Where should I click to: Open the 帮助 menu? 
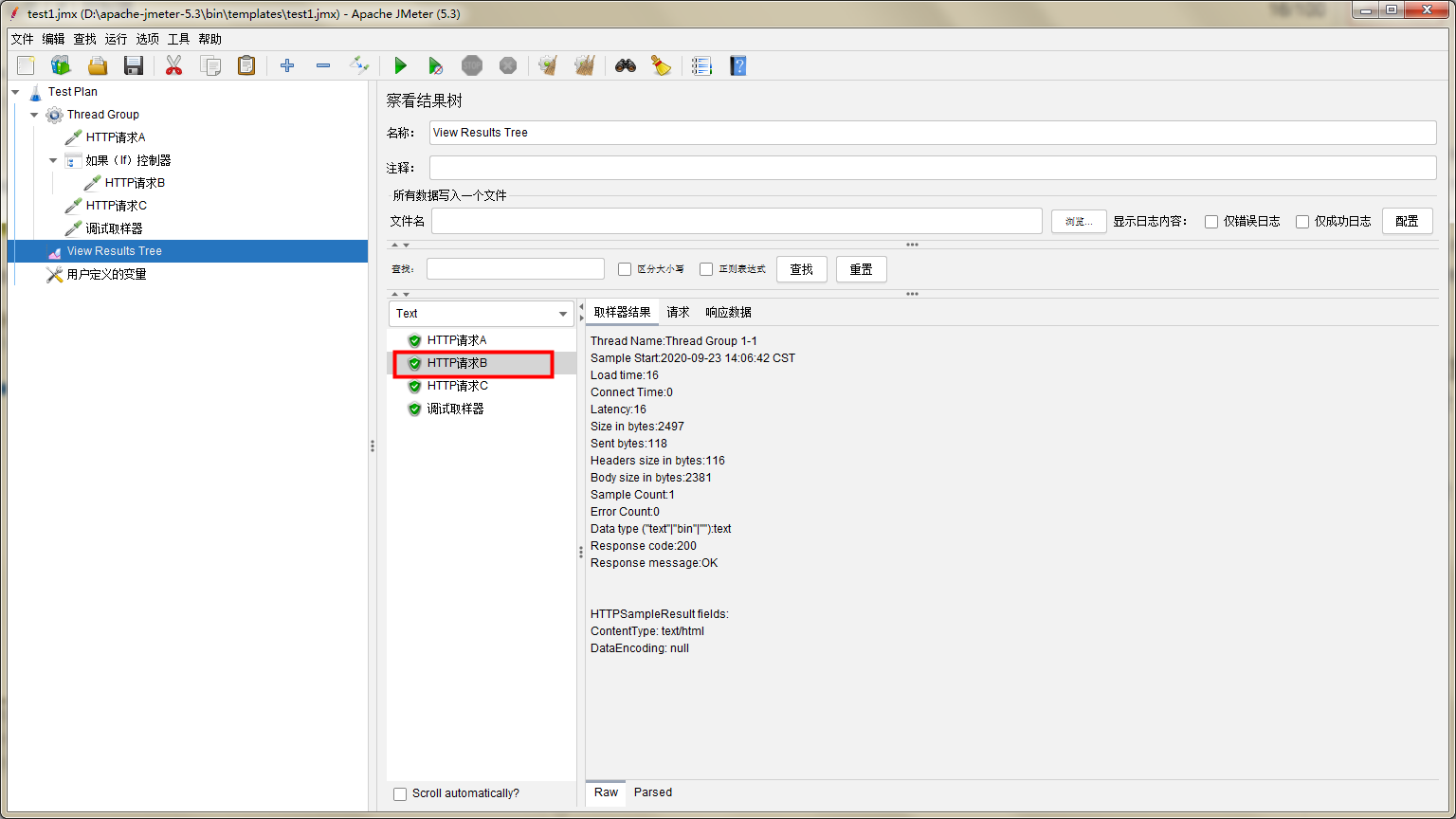pyautogui.click(x=210, y=39)
